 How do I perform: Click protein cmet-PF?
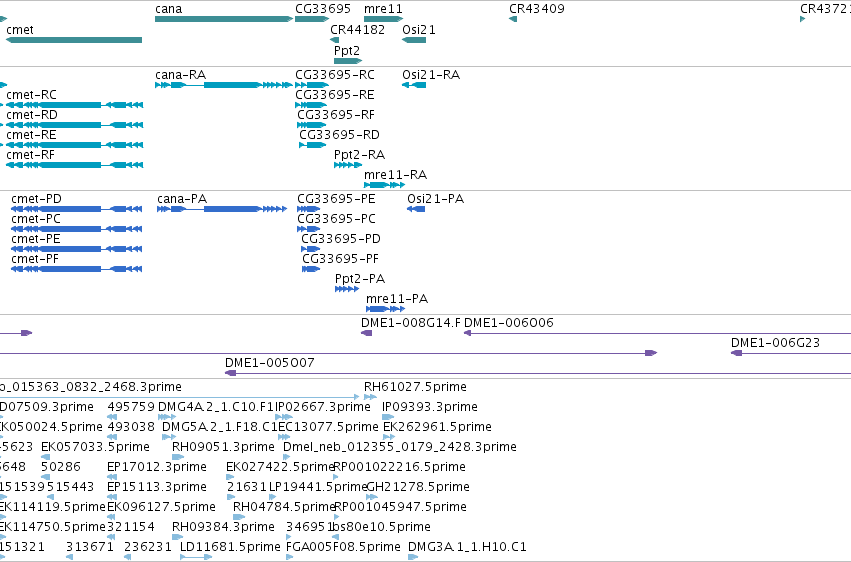(77, 270)
